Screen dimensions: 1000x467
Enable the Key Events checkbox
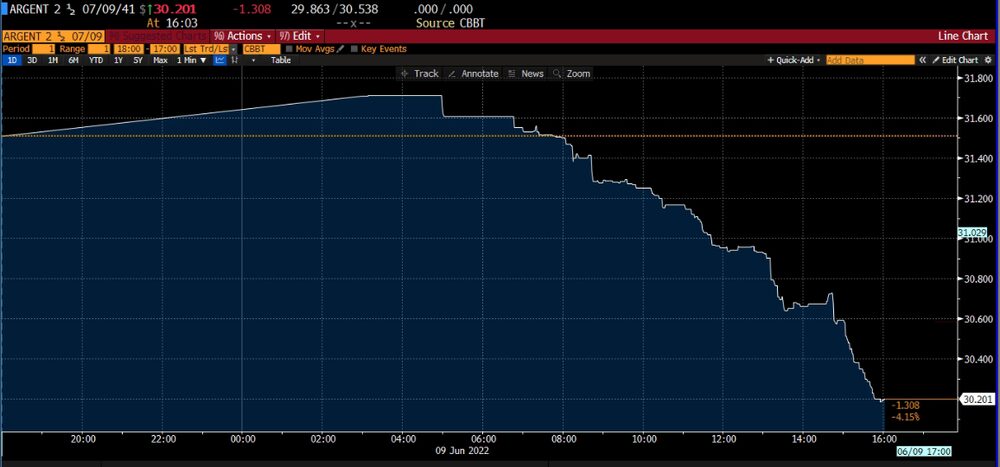[354, 48]
